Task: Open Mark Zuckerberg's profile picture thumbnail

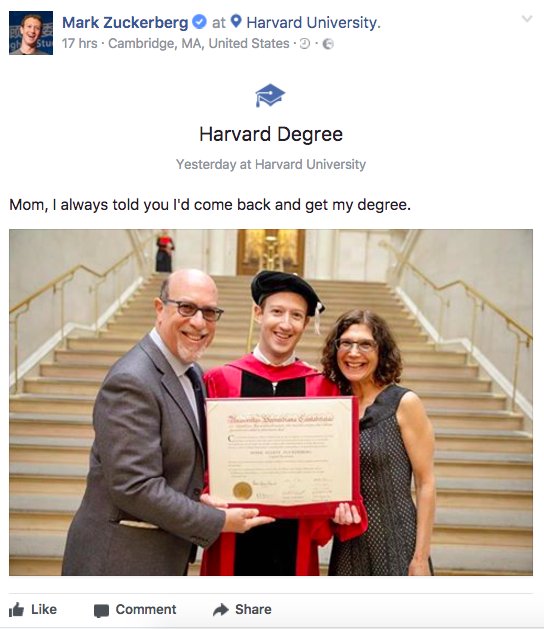Action: coord(31,33)
